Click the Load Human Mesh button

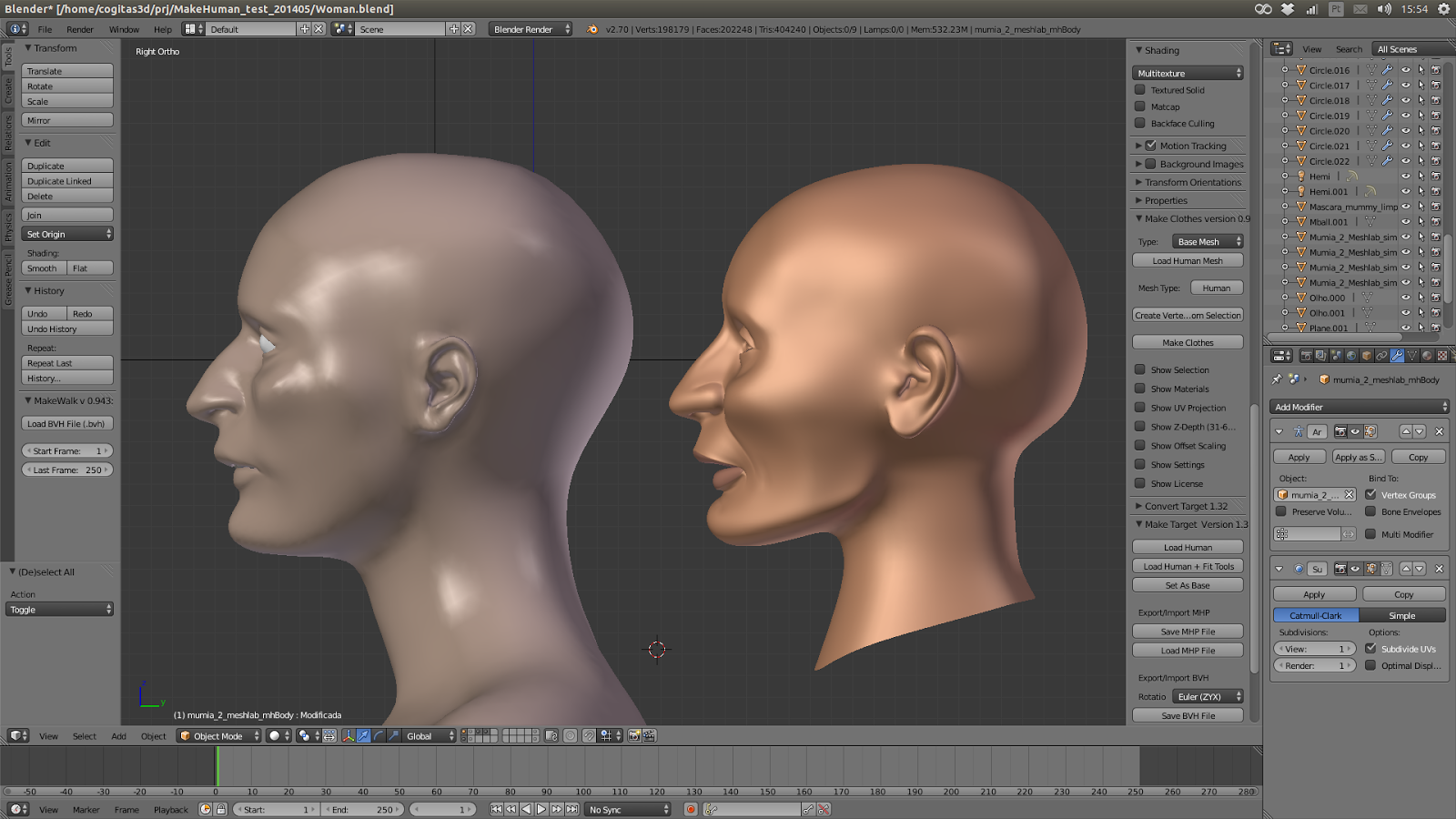(1188, 260)
